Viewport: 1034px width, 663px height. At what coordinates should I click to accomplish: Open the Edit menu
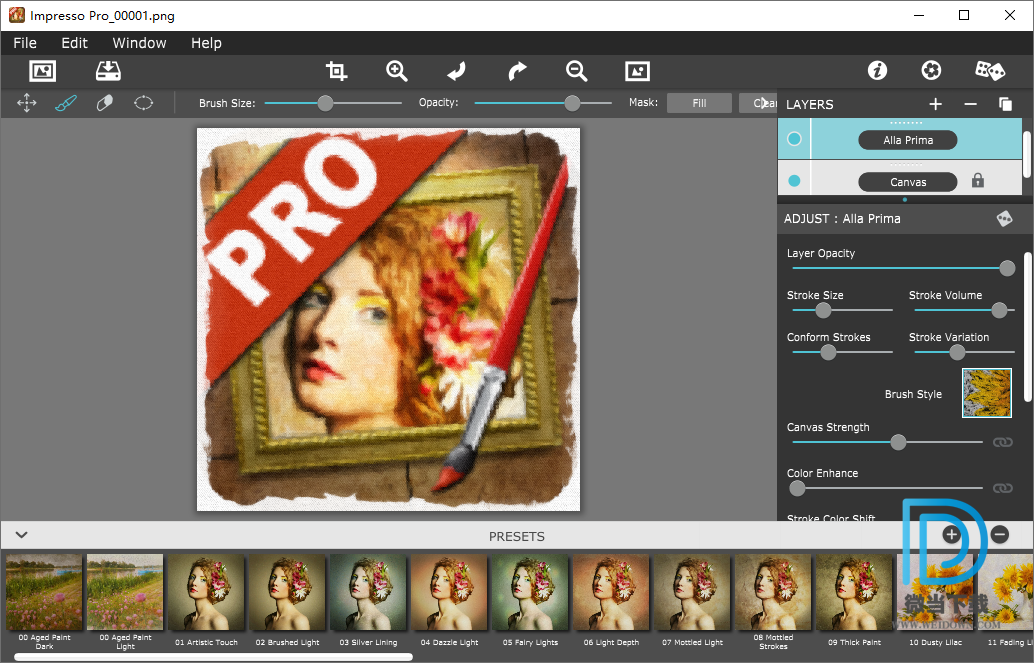coord(75,43)
